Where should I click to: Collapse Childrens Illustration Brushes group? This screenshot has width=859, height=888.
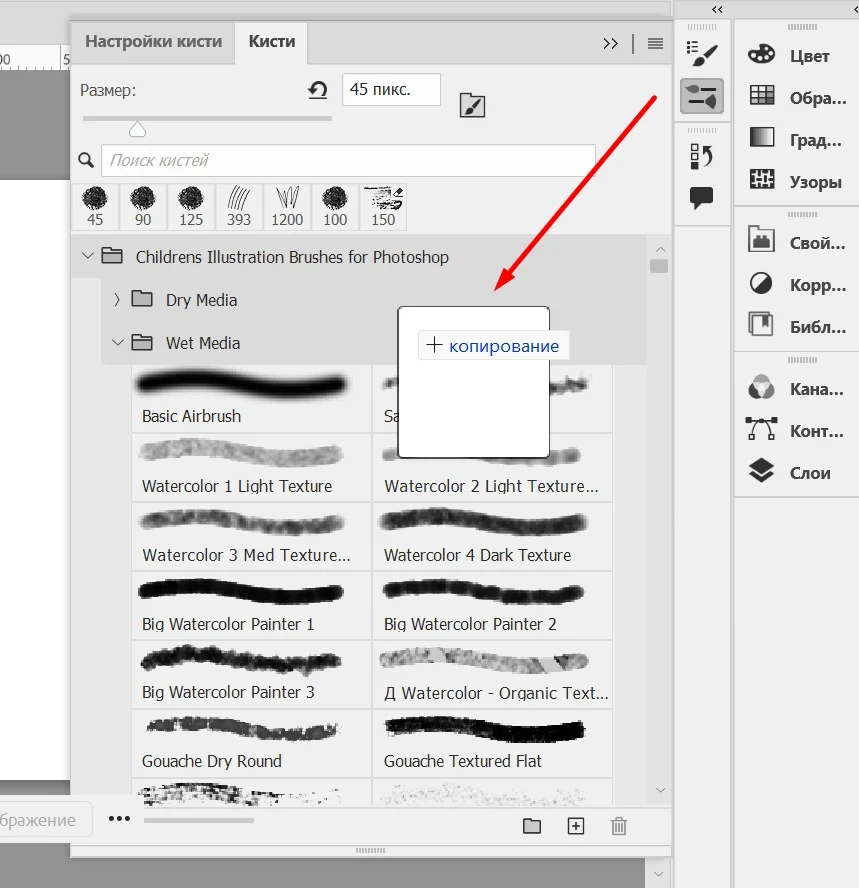(87, 257)
